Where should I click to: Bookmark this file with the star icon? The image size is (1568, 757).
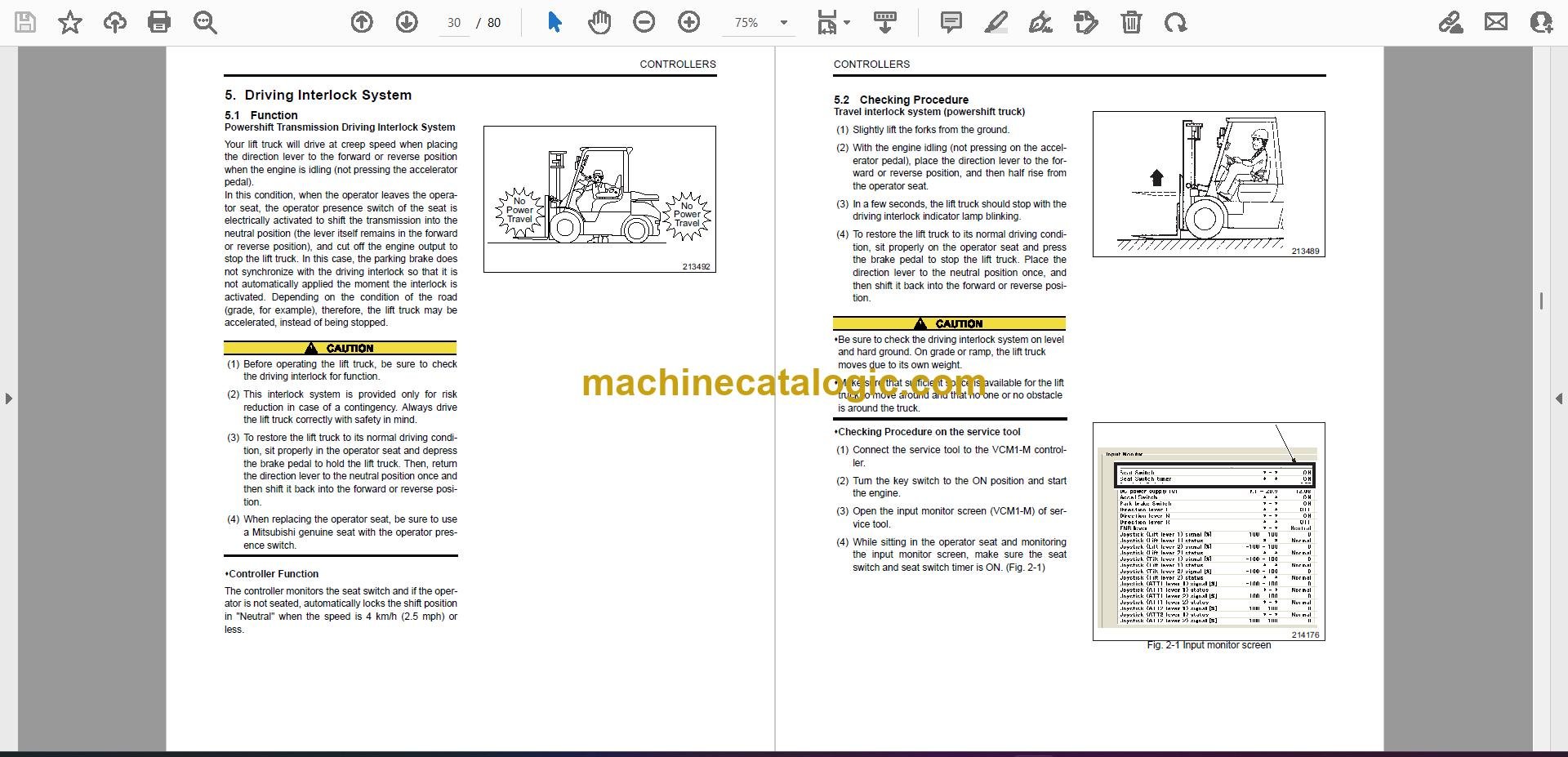point(70,23)
